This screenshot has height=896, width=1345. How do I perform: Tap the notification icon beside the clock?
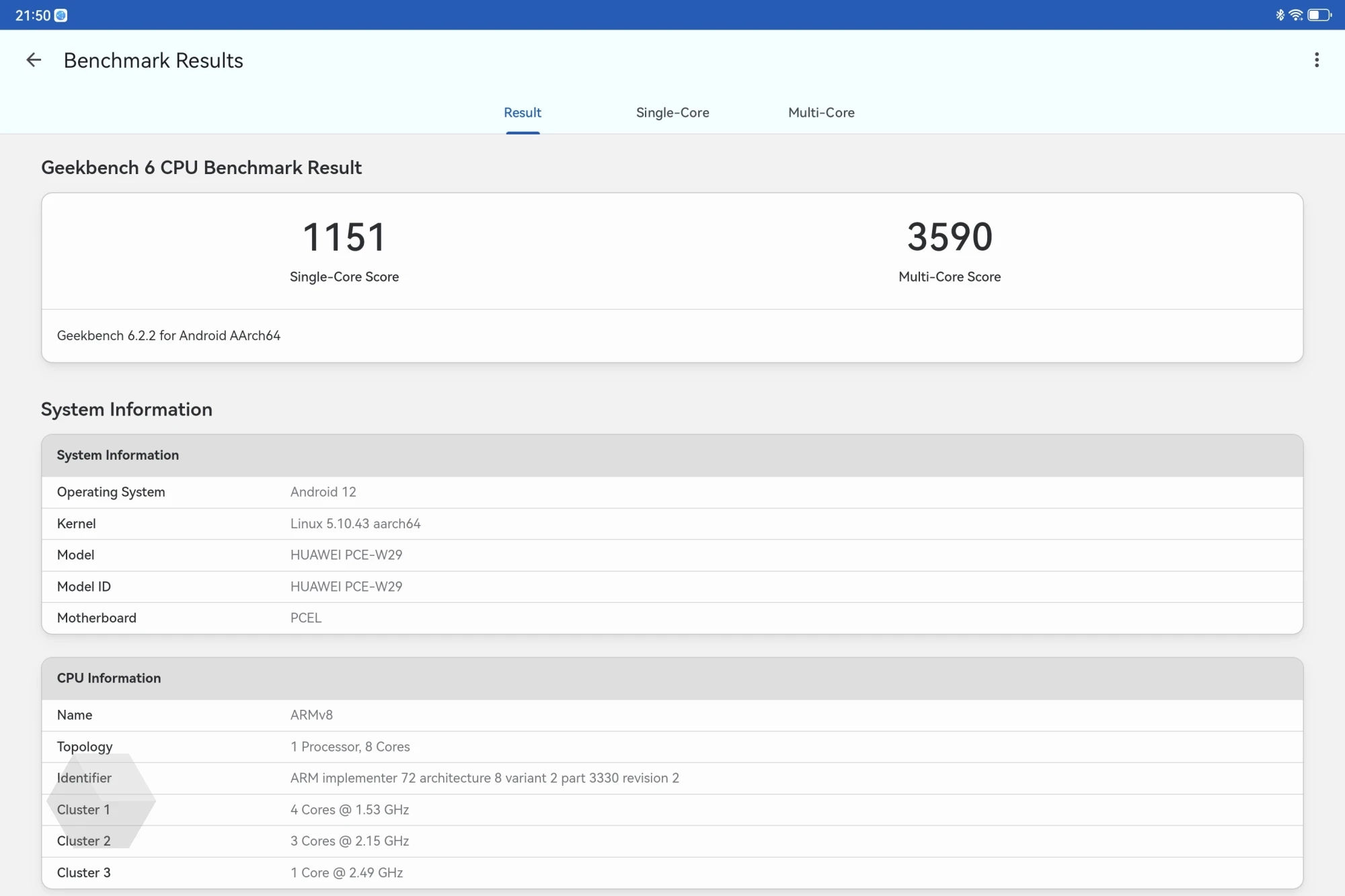(x=61, y=15)
